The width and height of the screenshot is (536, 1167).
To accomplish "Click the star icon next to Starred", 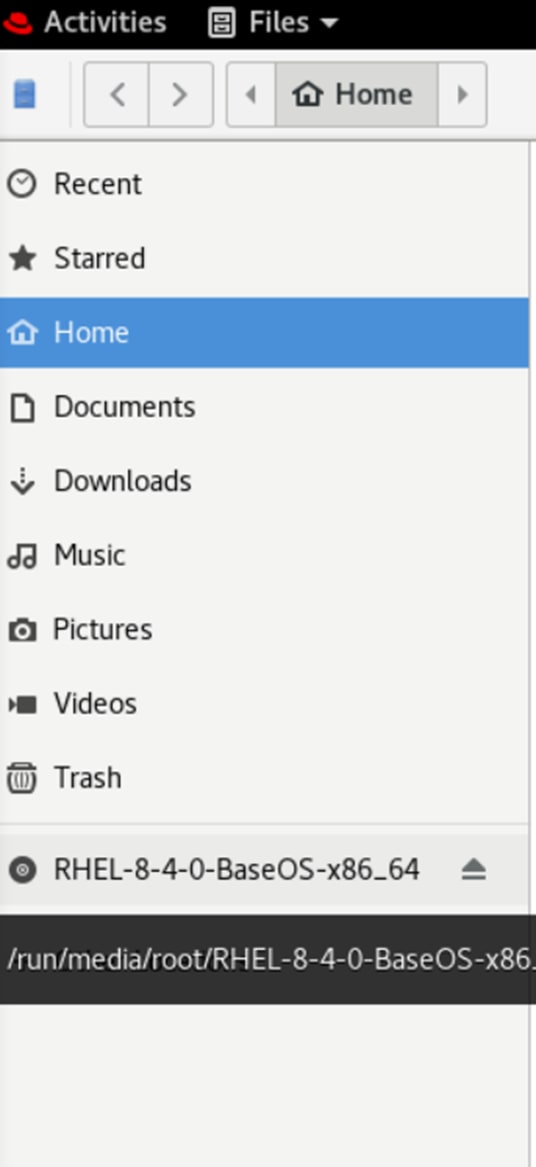I will [22, 258].
